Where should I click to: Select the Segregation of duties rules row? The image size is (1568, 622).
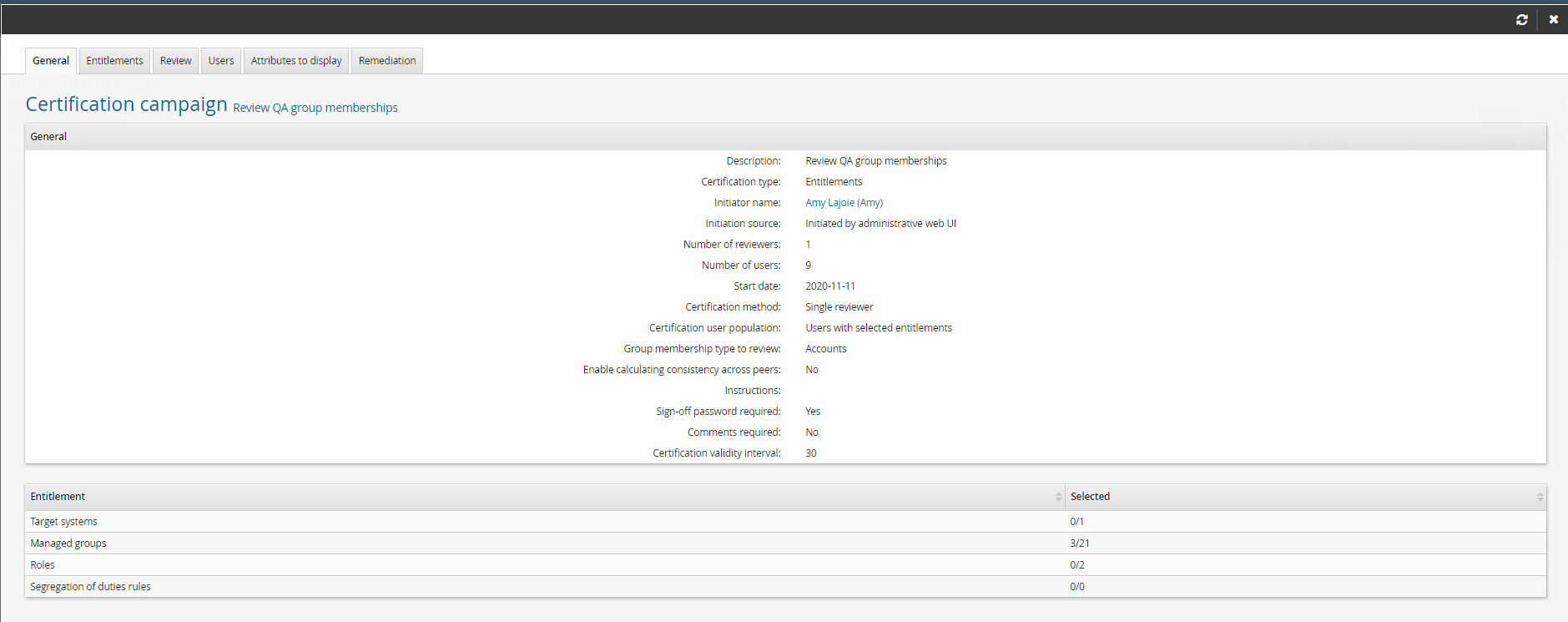[x=90, y=587]
